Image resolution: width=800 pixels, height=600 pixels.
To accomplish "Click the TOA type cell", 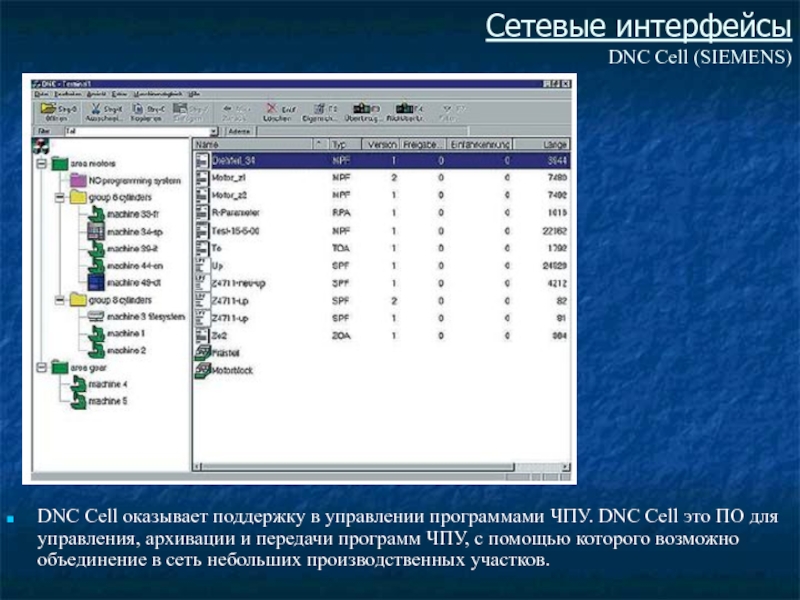I will point(341,248).
